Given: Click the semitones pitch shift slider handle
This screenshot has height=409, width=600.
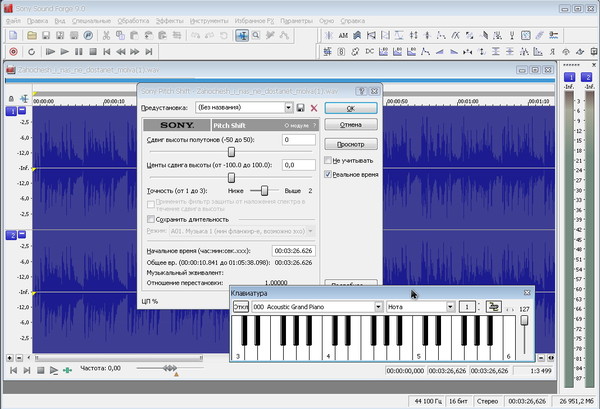Looking at the screenshot, I should coord(231,152).
